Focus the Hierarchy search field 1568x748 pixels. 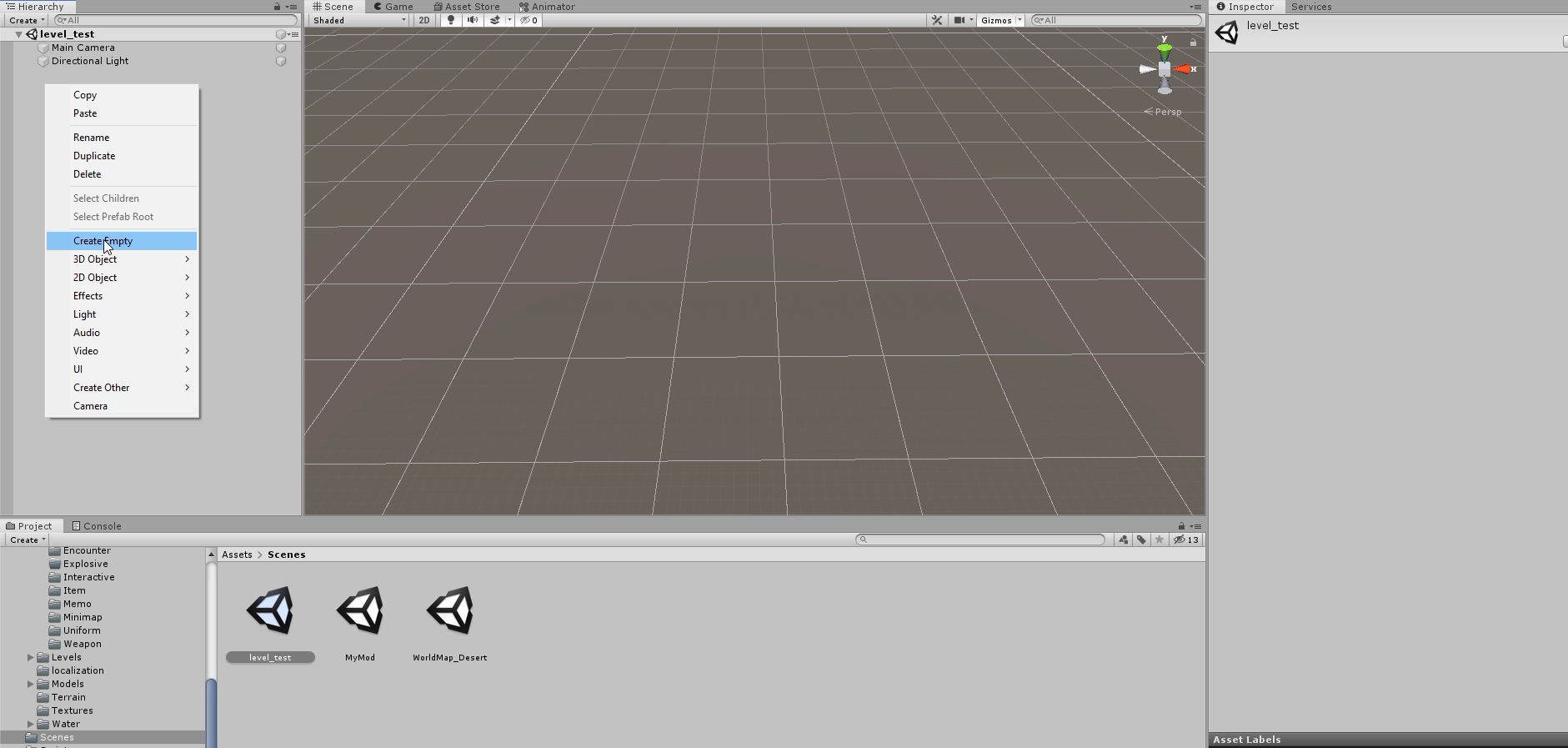point(175,20)
